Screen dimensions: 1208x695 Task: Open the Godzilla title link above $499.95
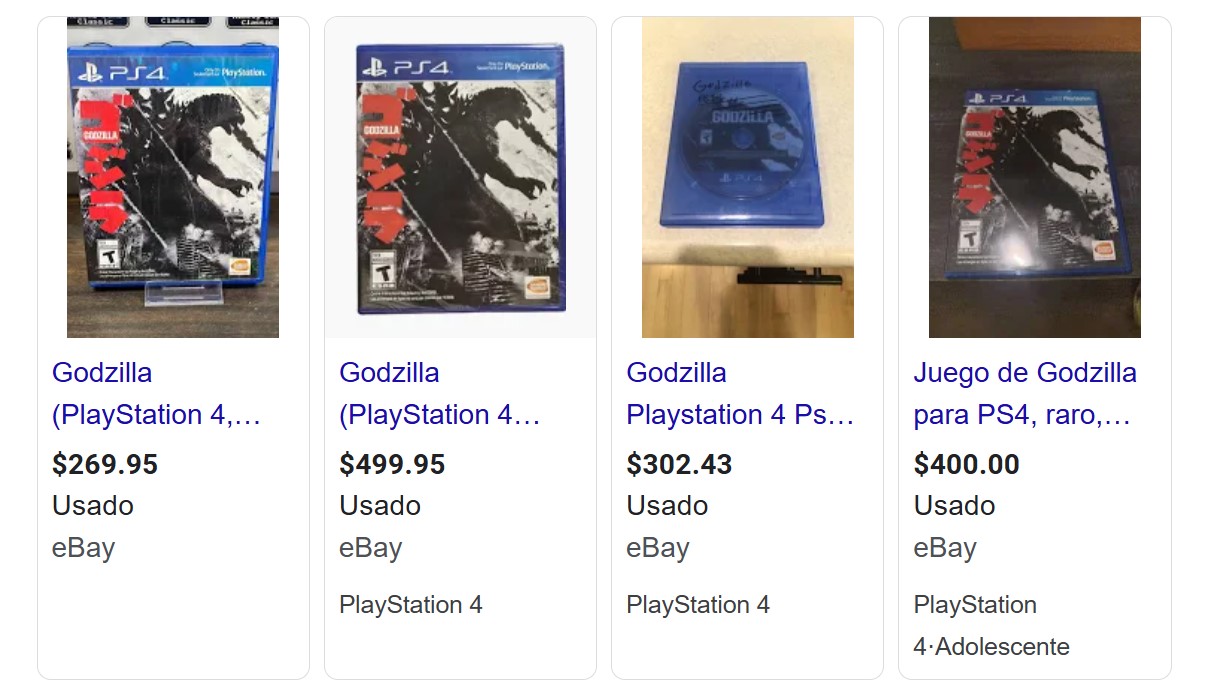coord(439,393)
